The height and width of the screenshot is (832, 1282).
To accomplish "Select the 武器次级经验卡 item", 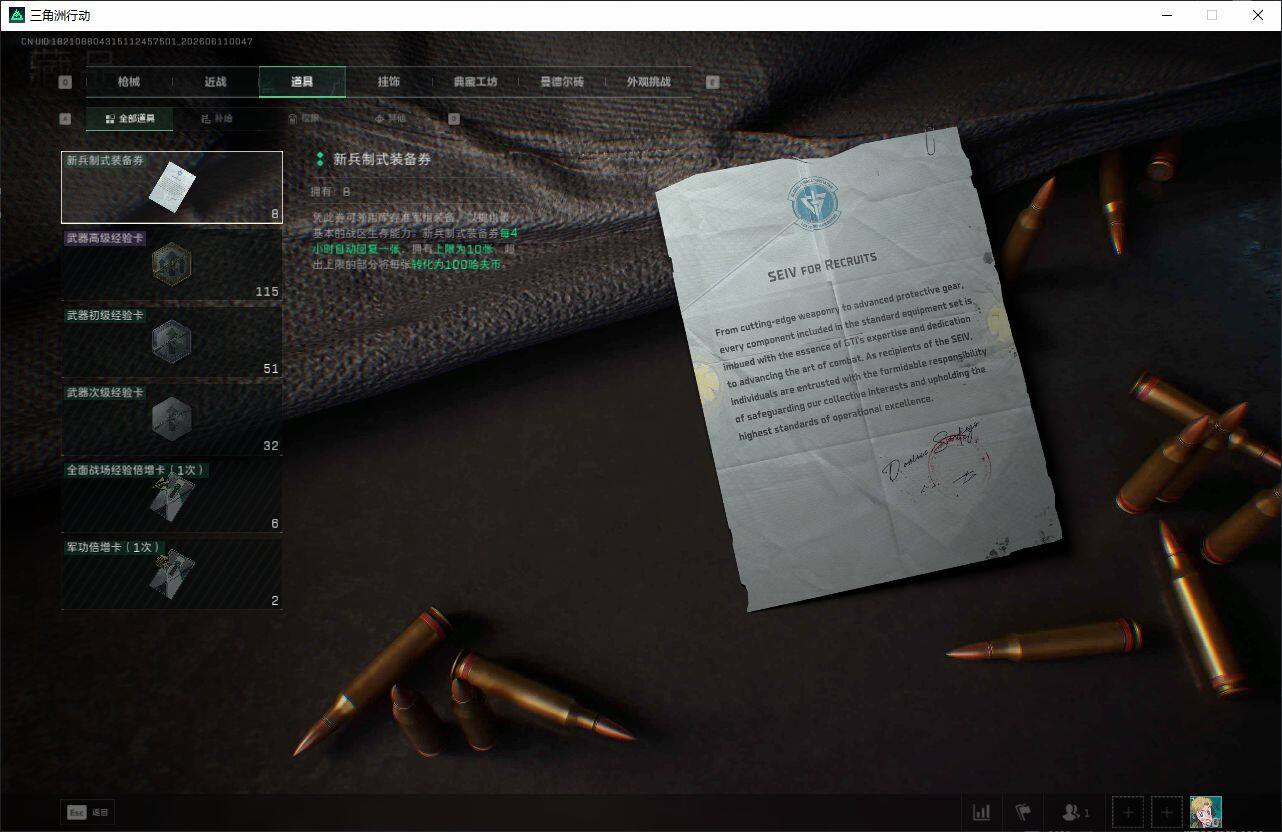I will [x=172, y=419].
